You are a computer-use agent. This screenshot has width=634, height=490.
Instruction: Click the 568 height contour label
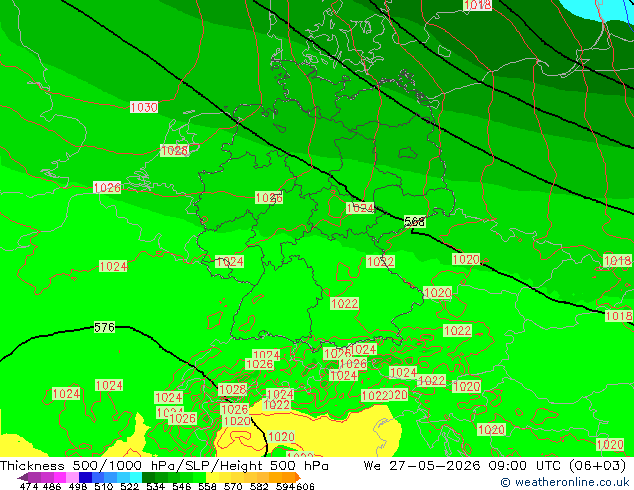click(x=414, y=221)
